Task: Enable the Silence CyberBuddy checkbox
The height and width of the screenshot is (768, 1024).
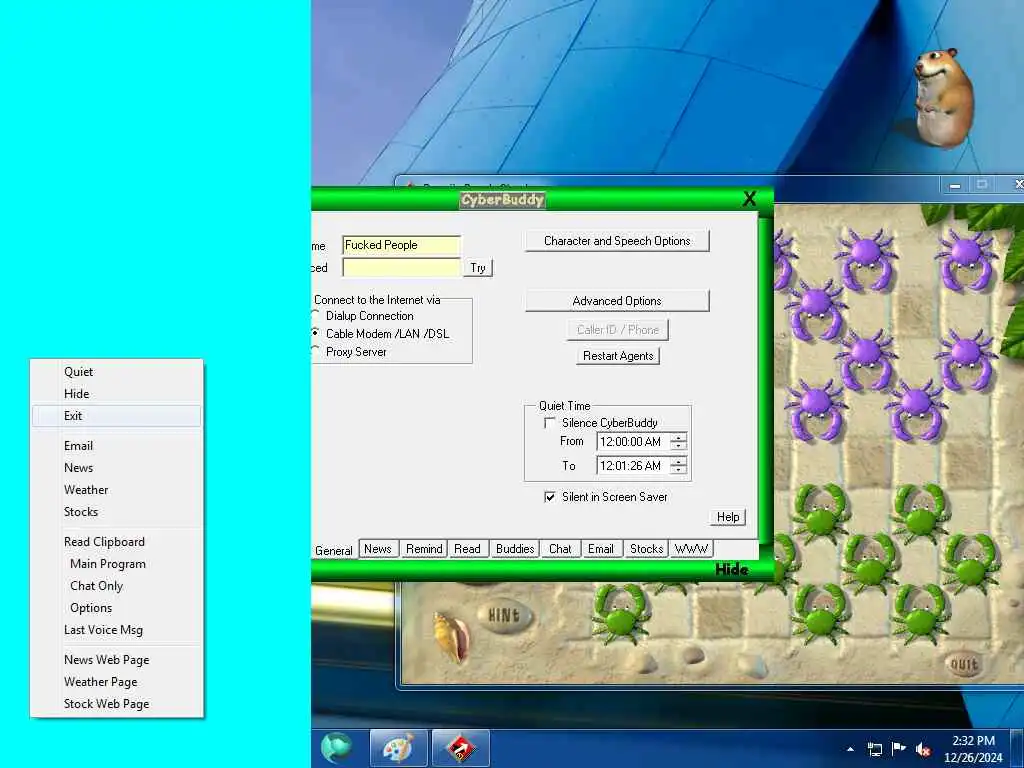Action: click(x=550, y=423)
